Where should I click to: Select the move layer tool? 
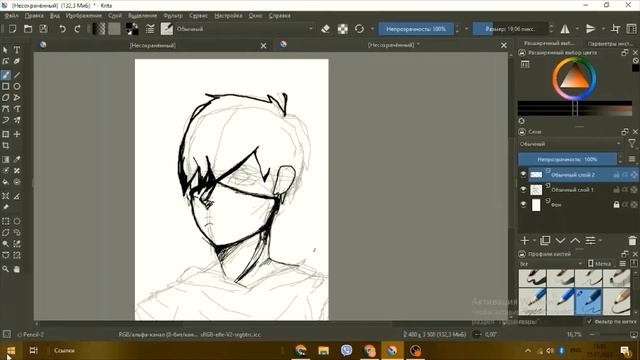[17, 134]
